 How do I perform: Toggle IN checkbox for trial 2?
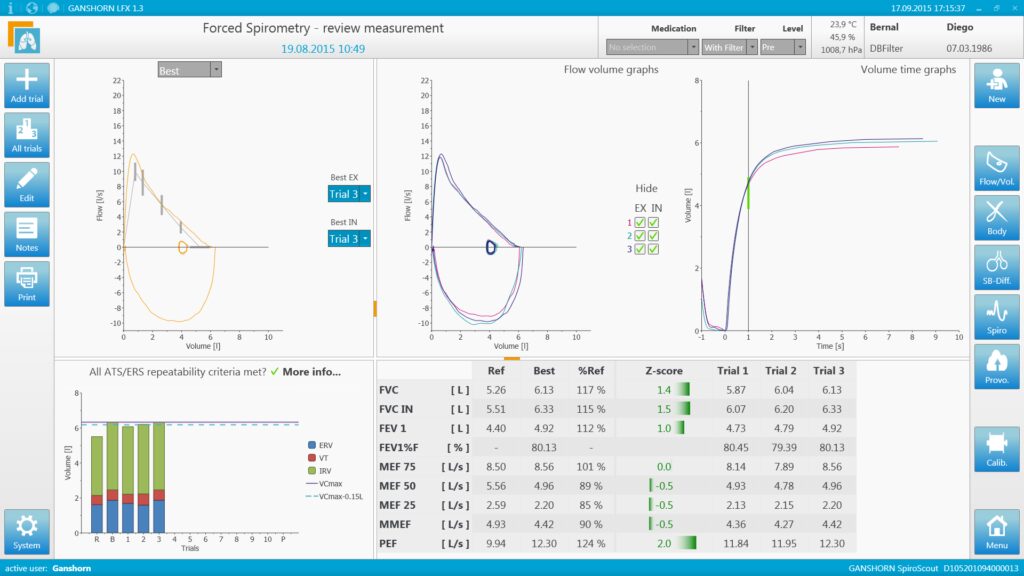[x=653, y=236]
